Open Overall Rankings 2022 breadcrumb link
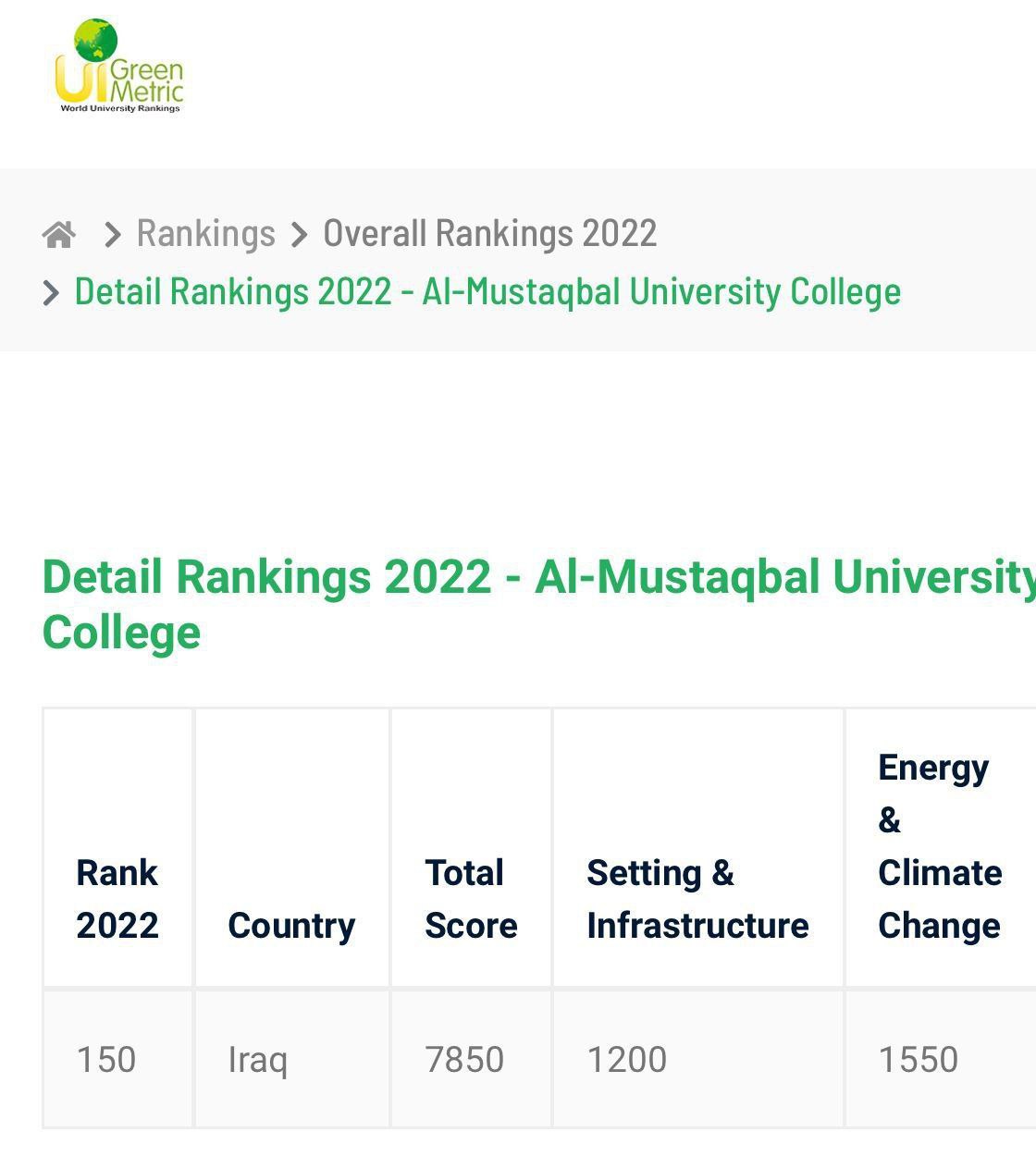This screenshot has height=1169, width=1036. (x=490, y=233)
